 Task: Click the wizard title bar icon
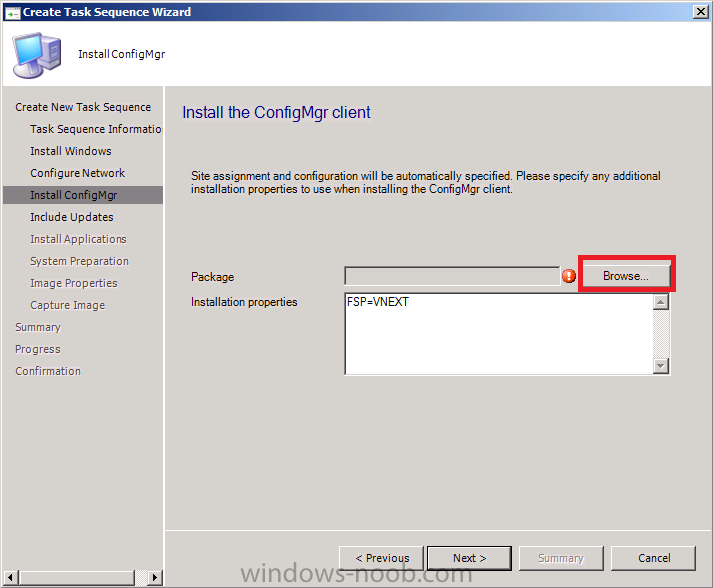pyautogui.click(x=12, y=12)
